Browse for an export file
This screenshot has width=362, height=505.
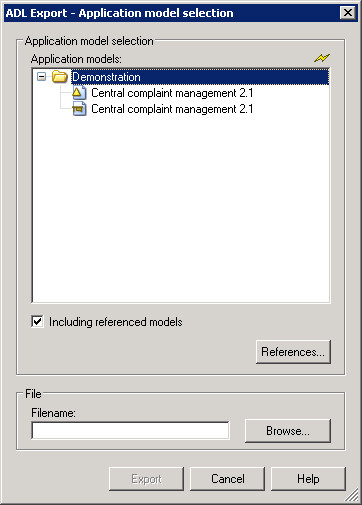pos(288,431)
